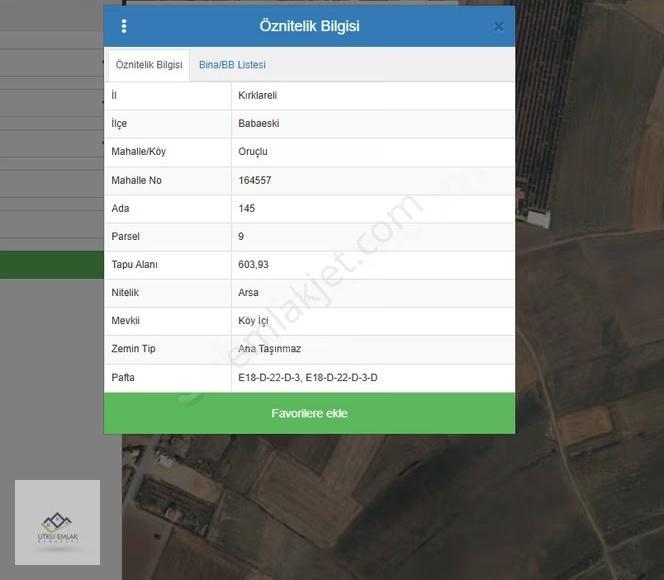
Task: Click the Nitelik value Arsa
Action: (248, 293)
